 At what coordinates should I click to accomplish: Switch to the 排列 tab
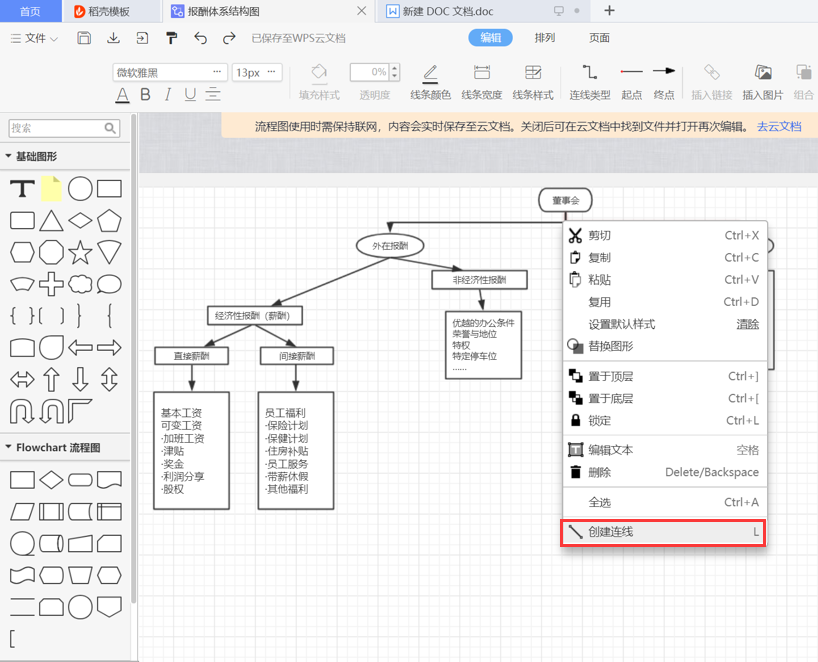[545, 38]
